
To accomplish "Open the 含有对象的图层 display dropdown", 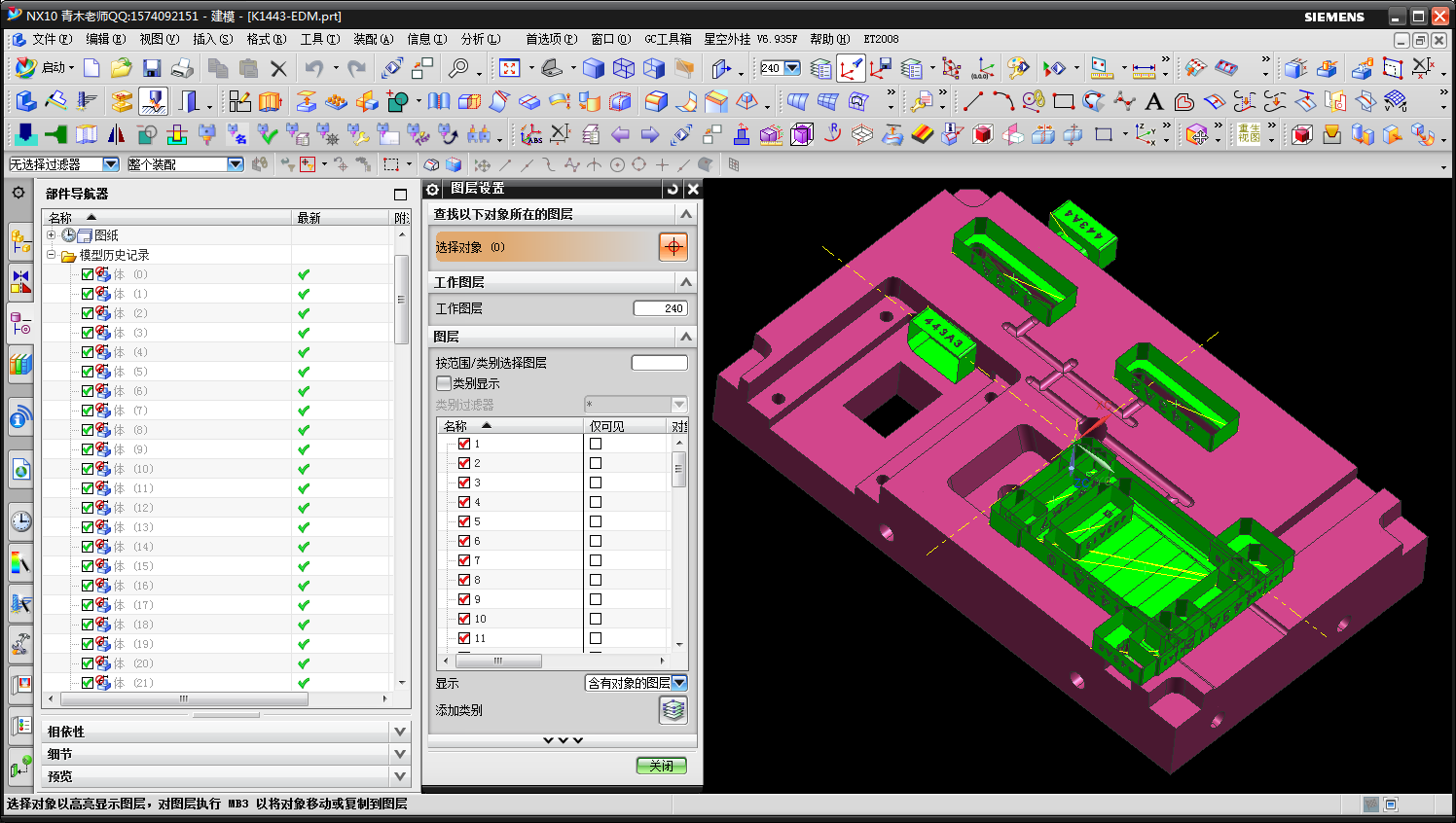I will (679, 683).
